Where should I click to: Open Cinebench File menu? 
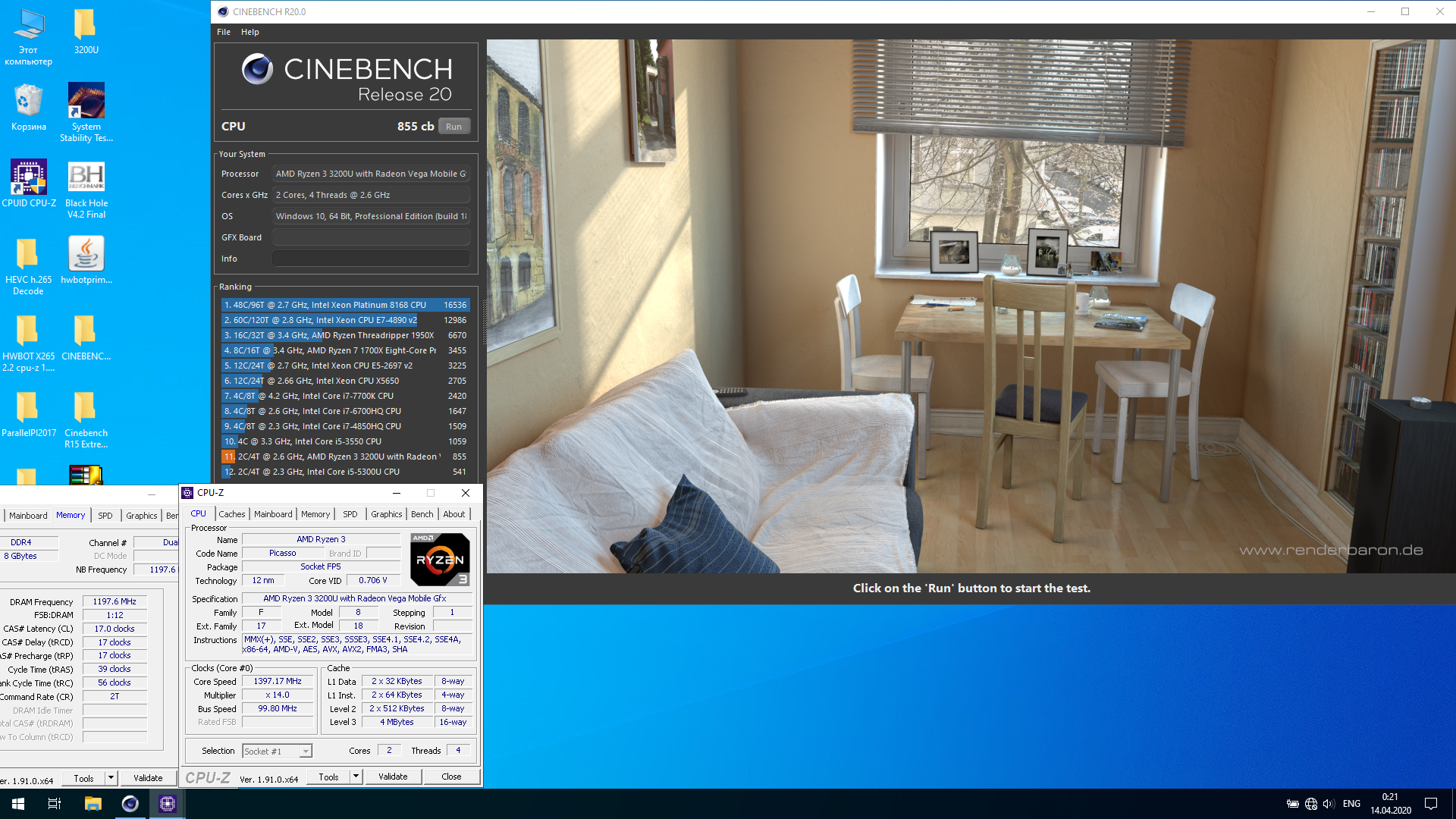point(224,32)
